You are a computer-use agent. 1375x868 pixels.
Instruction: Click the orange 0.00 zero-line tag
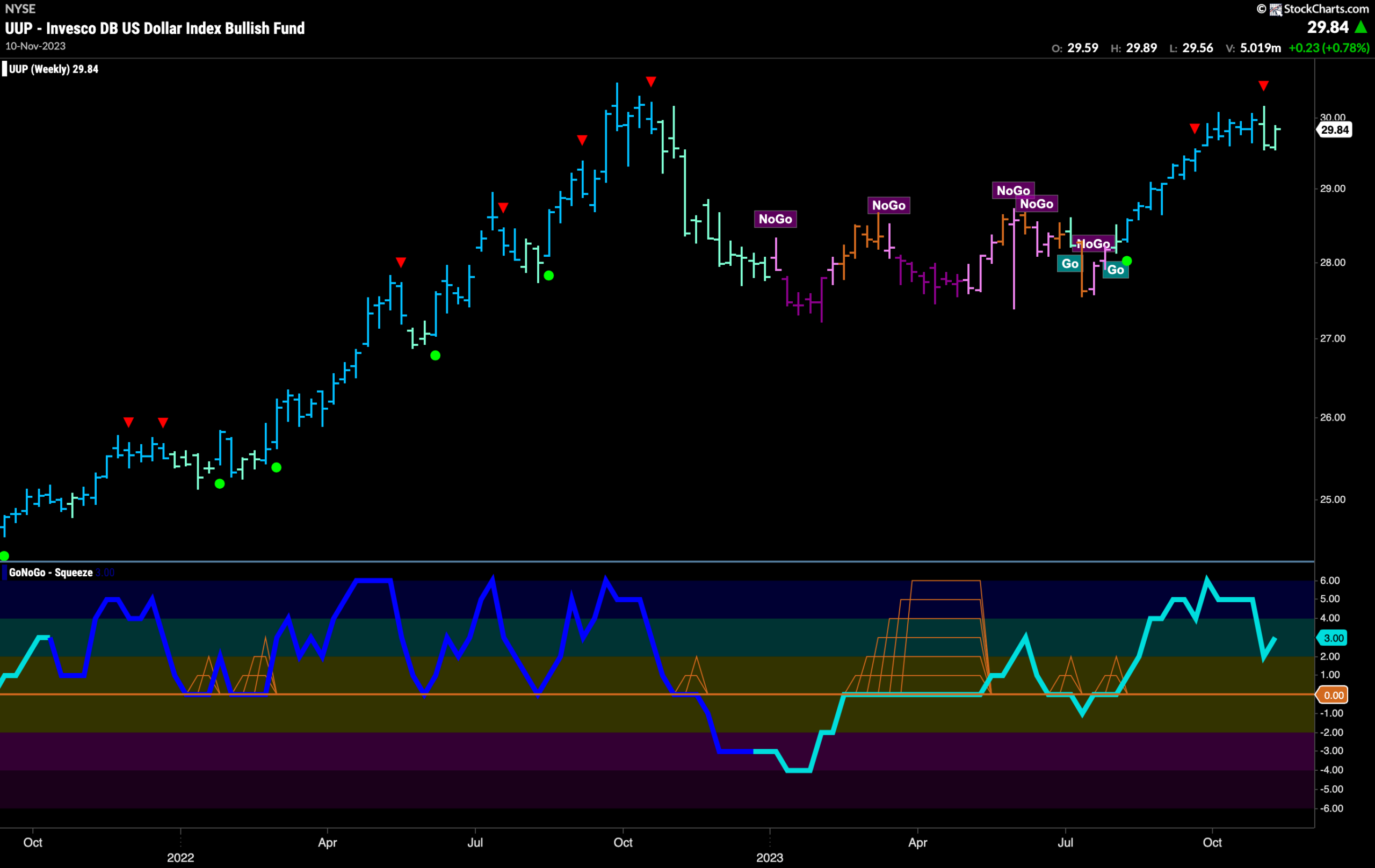pyautogui.click(x=1332, y=695)
